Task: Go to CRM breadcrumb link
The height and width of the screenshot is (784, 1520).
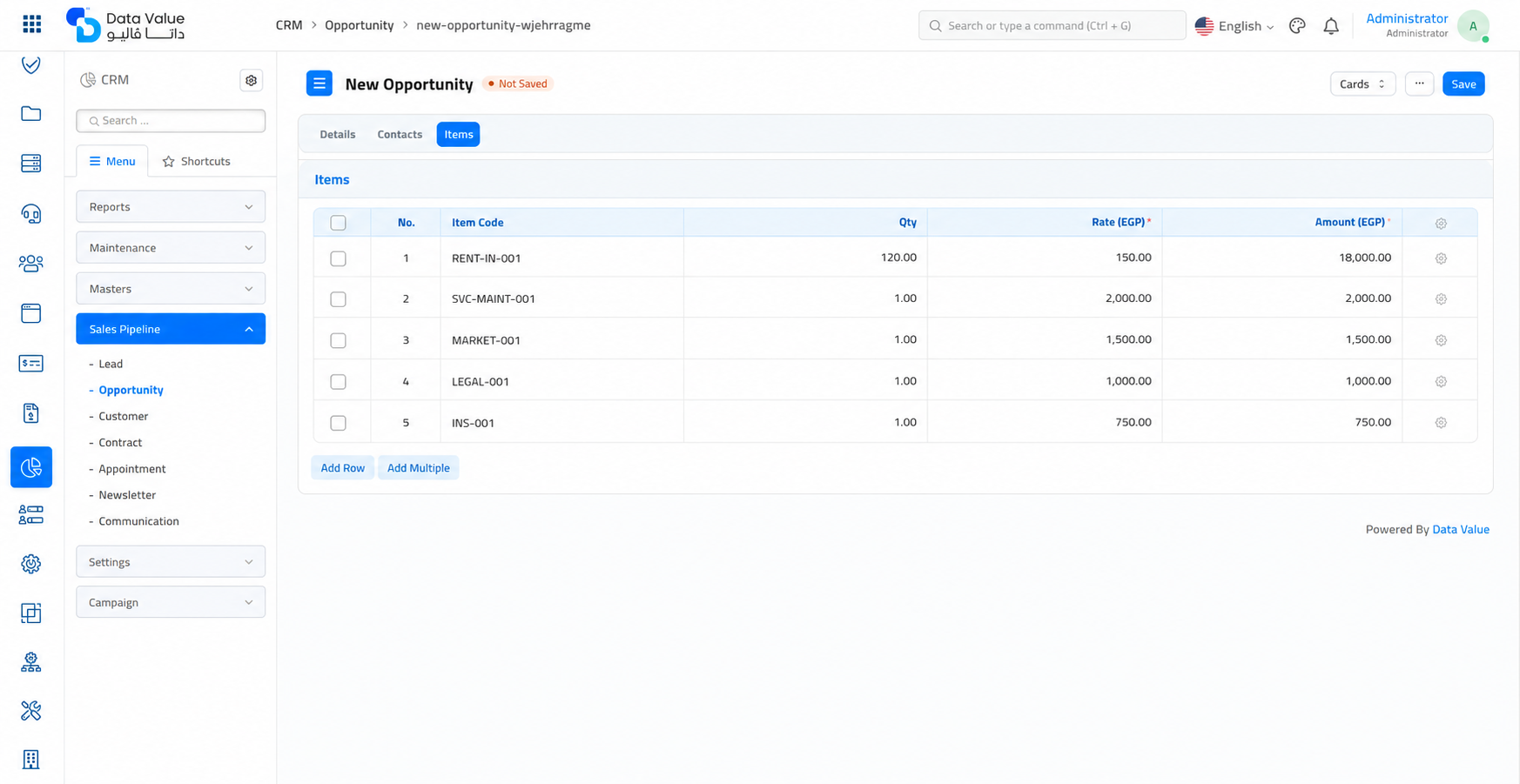Action: coord(289,25)
